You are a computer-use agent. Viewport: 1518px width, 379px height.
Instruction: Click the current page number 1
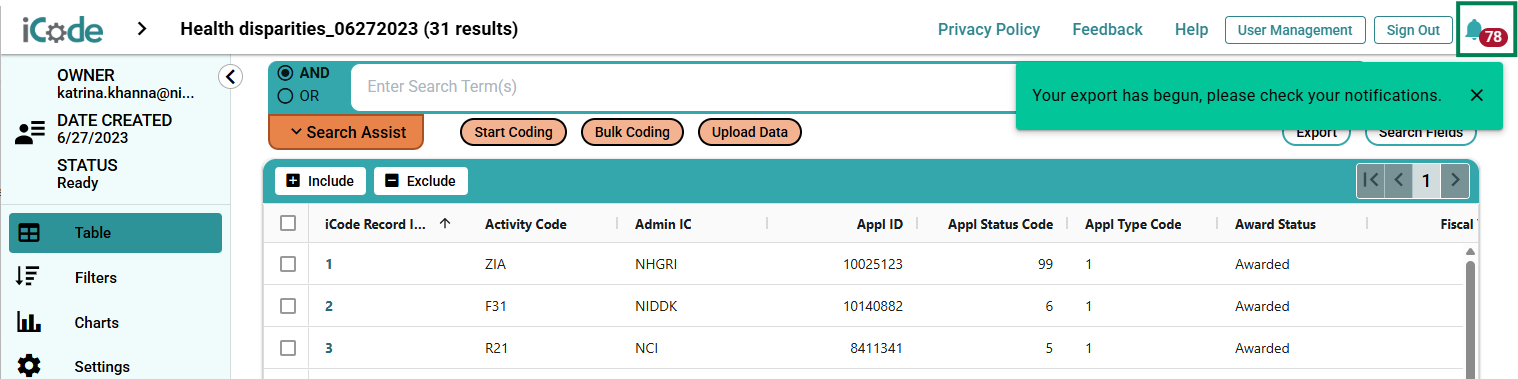click(1427, 180)
